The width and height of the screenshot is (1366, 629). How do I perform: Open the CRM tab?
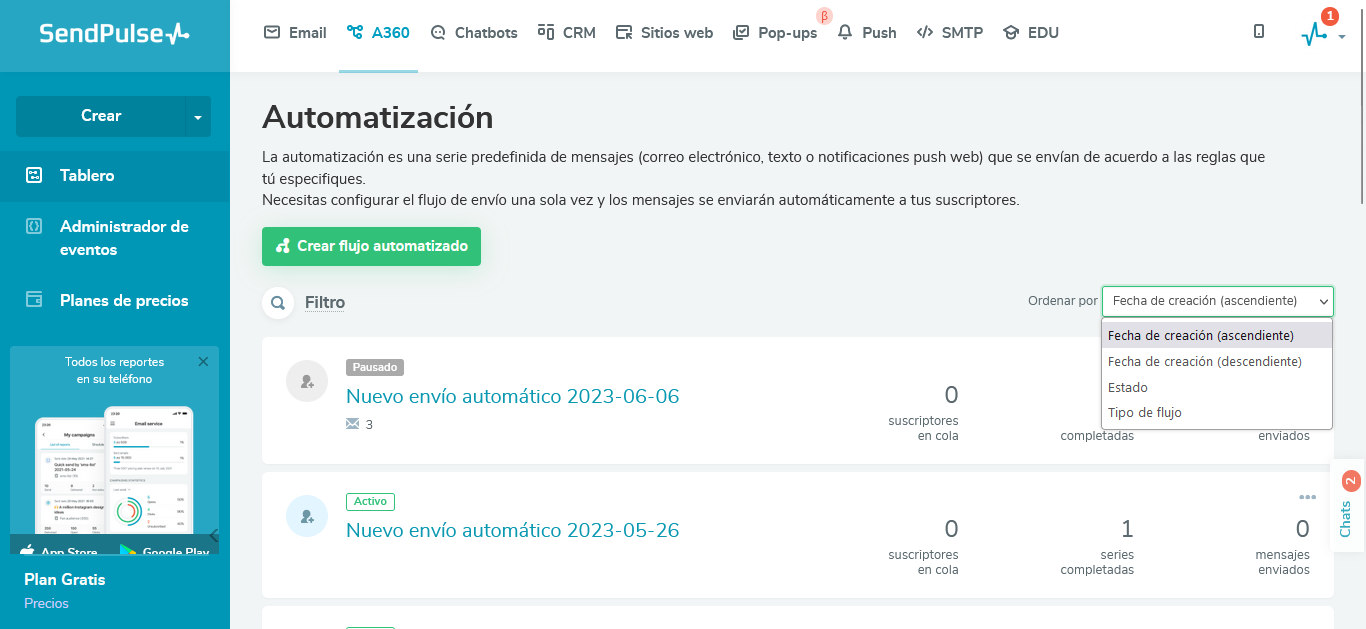567,32
